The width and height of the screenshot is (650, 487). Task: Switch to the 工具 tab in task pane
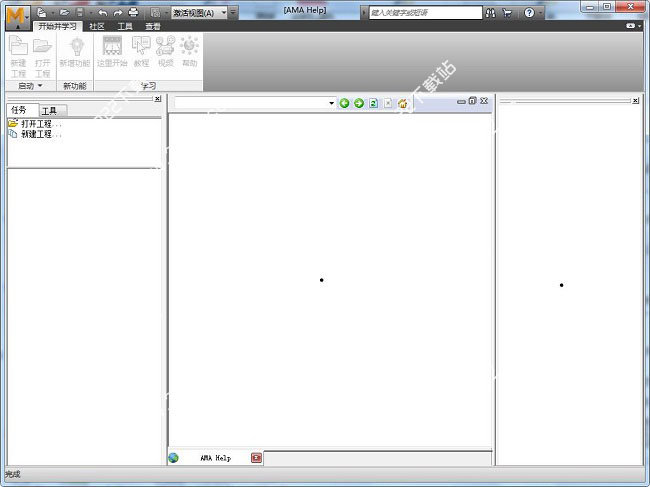[49, 110]
